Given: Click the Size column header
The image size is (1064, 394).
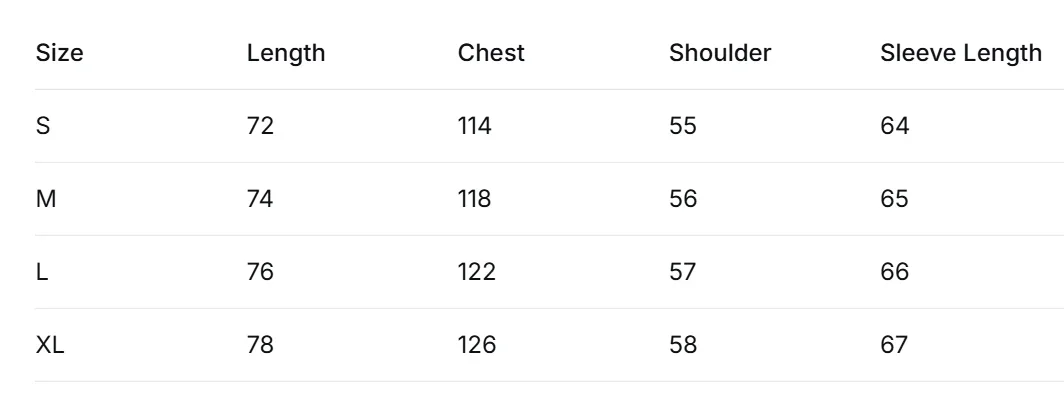Looking at the screenshot, I should pos(59,53).
